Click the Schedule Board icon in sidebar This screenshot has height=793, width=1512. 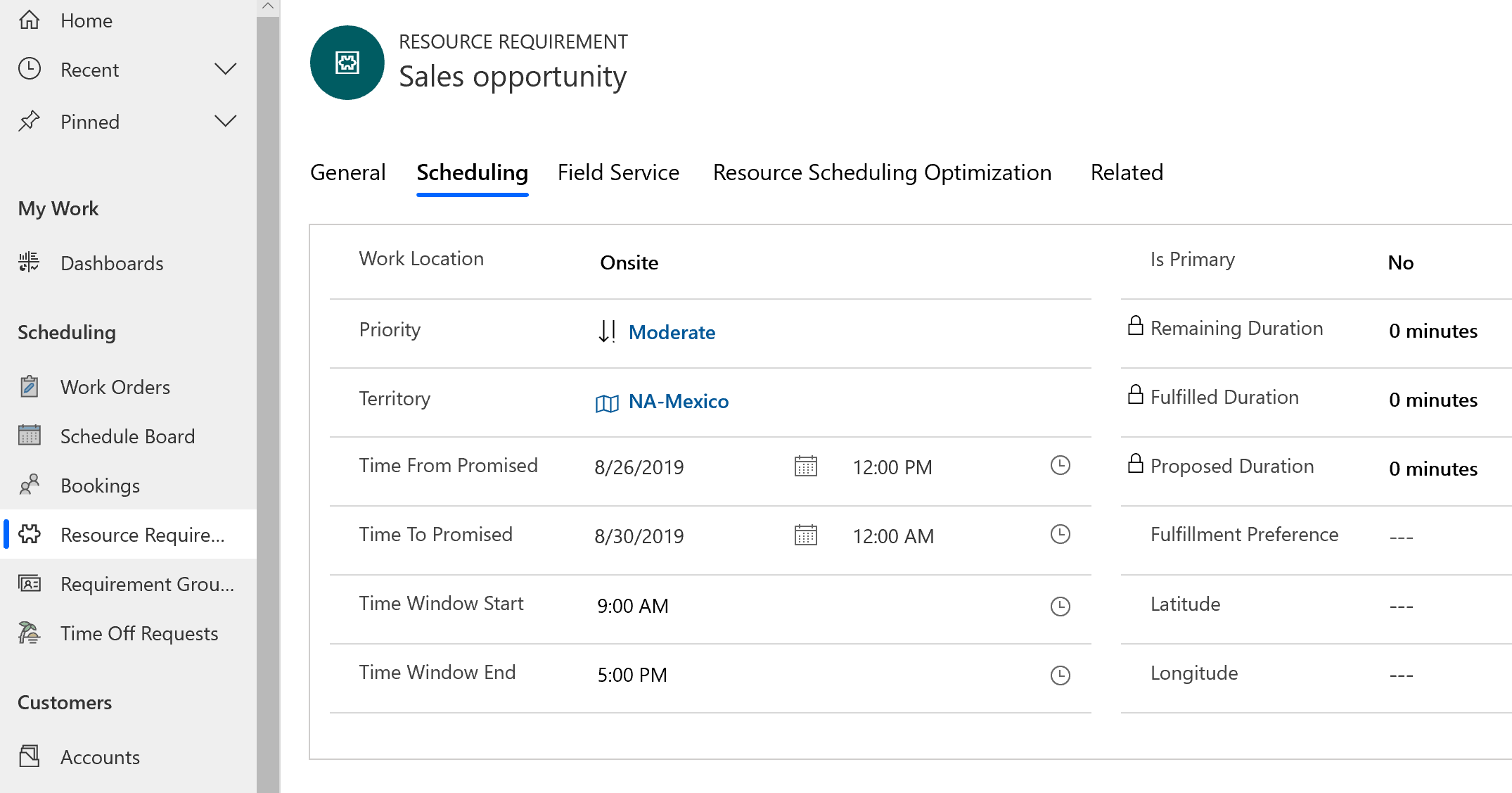pos(29,436)
